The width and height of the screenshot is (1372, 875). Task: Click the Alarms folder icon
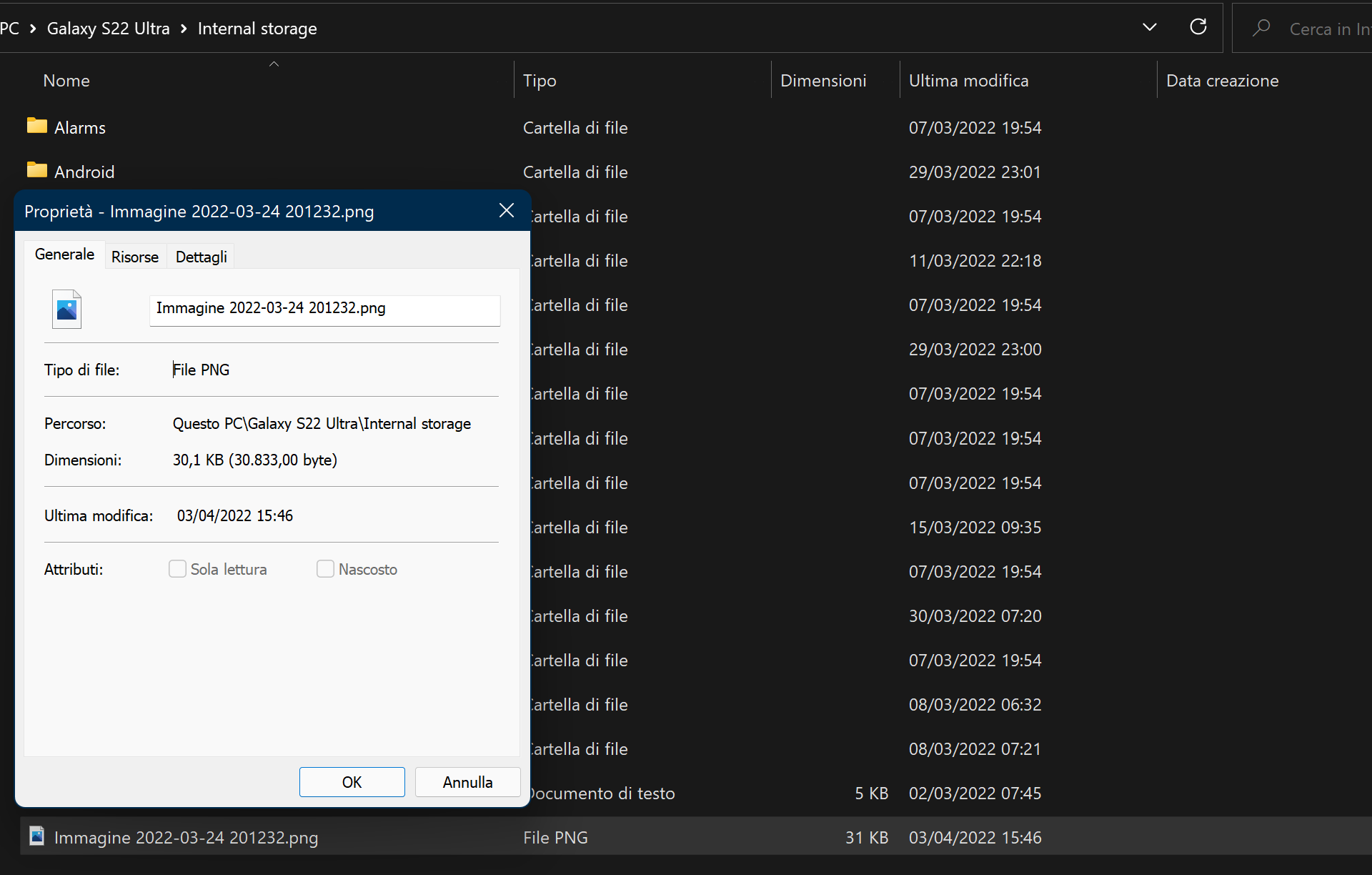37,126
